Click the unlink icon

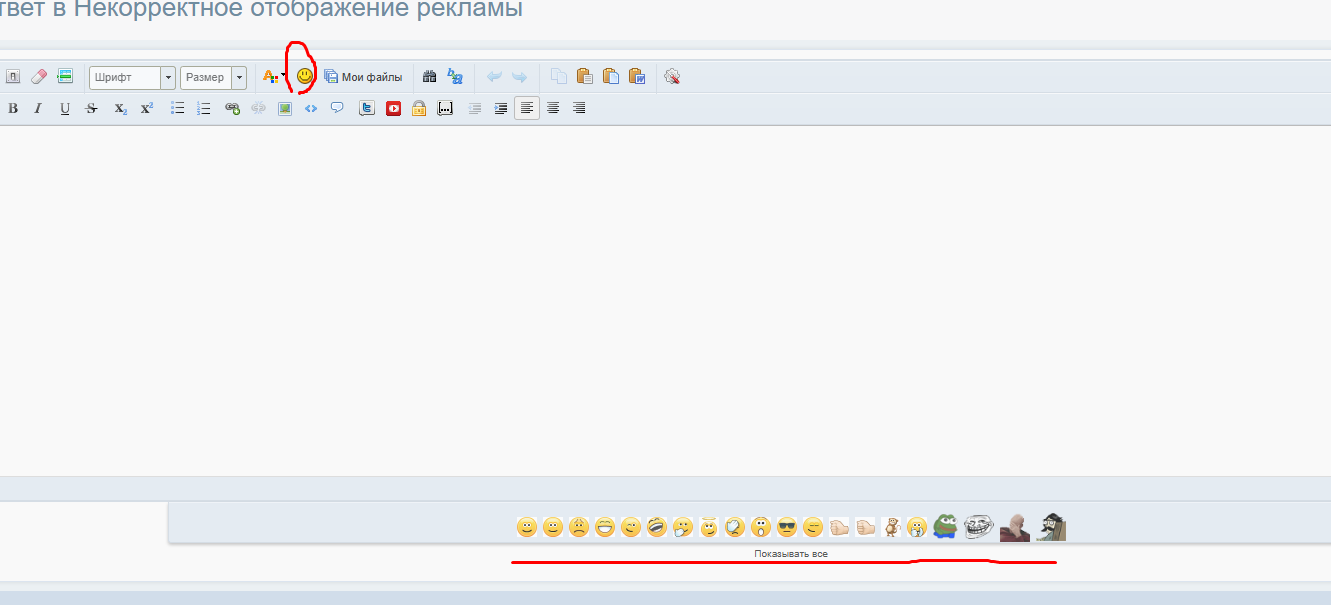[x=259, y=108]
